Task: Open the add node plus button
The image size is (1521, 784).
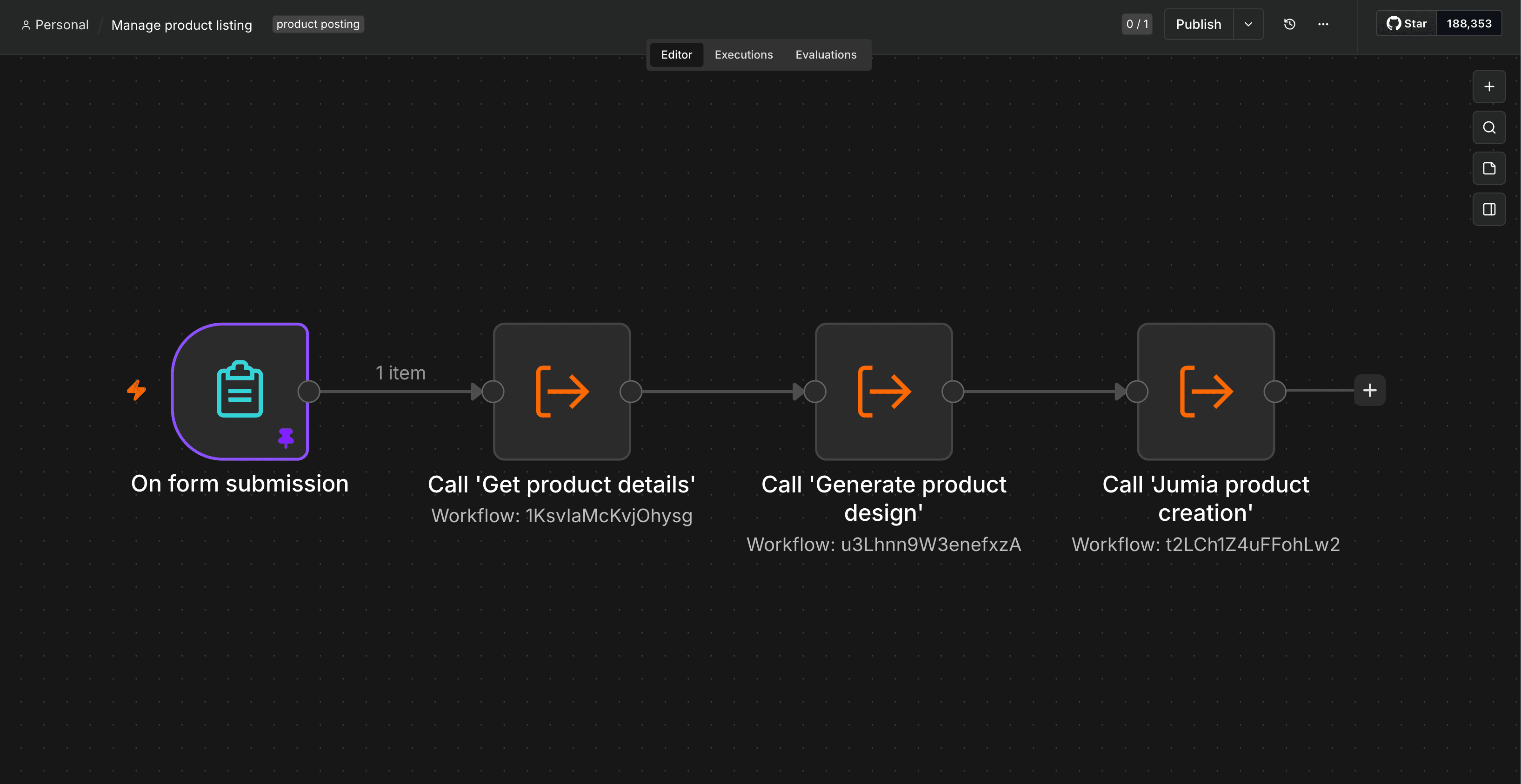Action: pyautogui.click(x=1488, y=87)
